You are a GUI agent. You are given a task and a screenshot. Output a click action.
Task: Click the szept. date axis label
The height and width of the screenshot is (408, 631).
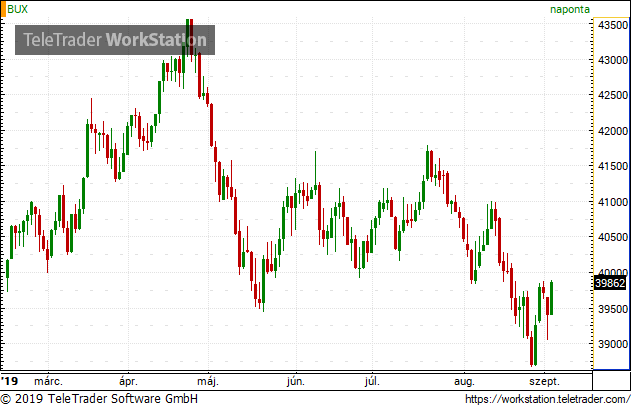tap(544, 381)
